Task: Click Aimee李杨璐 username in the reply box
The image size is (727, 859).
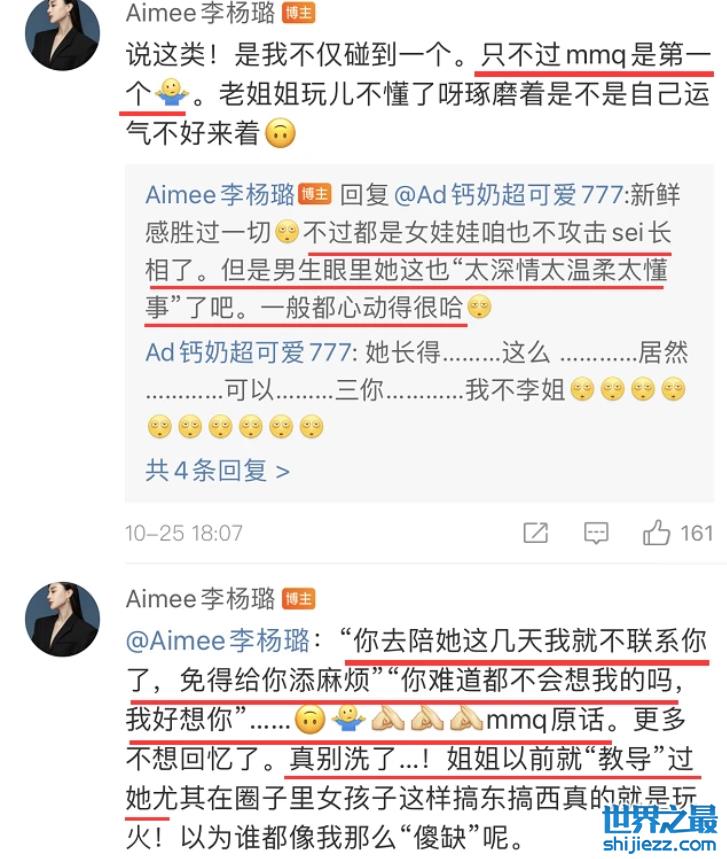Action: tap(220, 194)
